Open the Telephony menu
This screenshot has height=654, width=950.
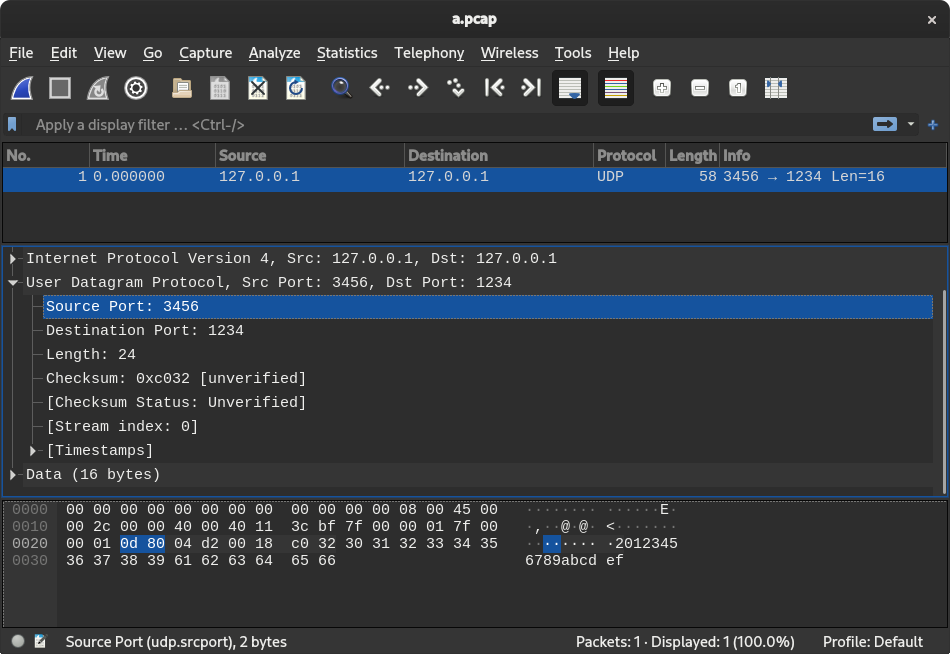(429, 53)
